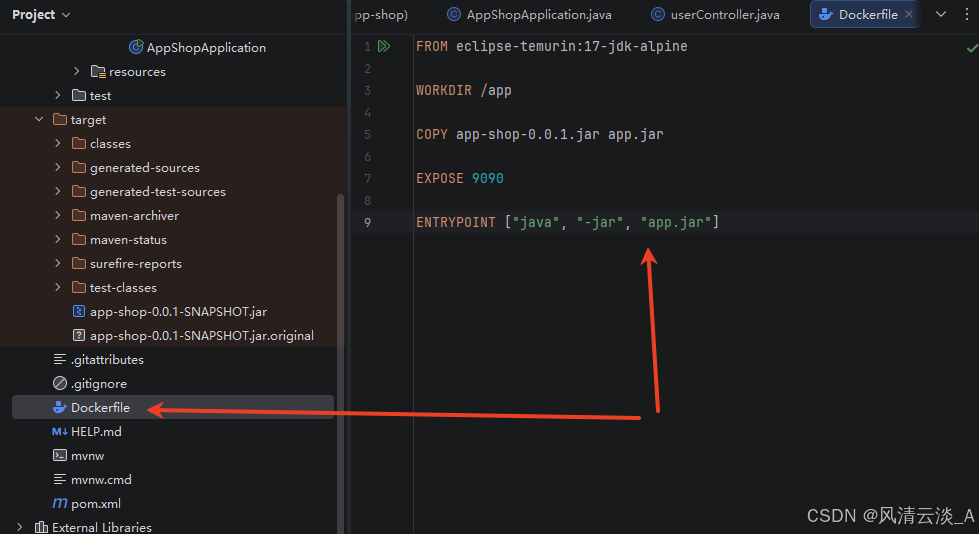Click the External Libraries icon
This screenshot has height=534, width=979.
41,527
